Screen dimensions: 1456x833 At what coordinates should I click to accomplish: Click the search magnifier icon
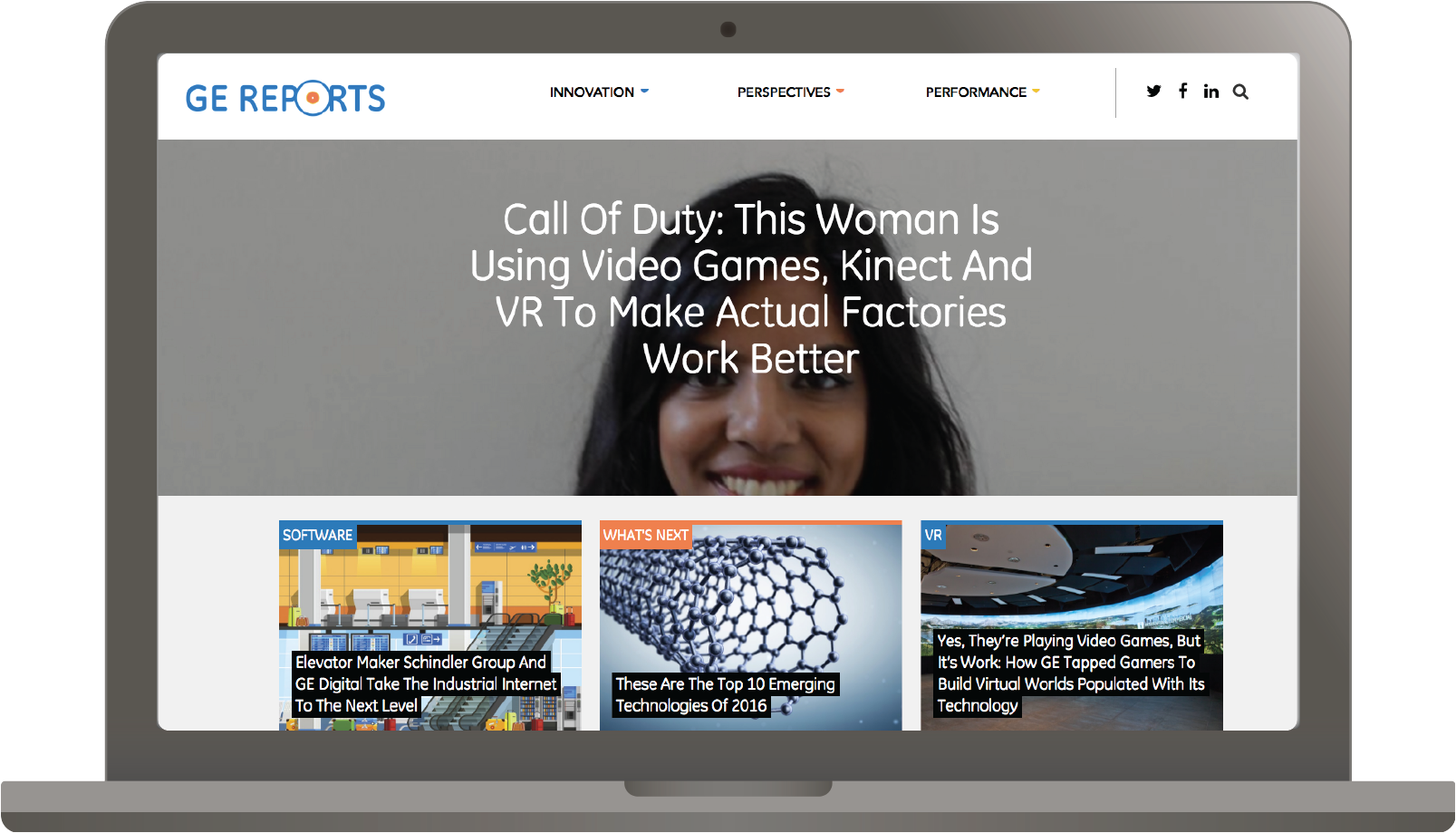click(1241, 92)
